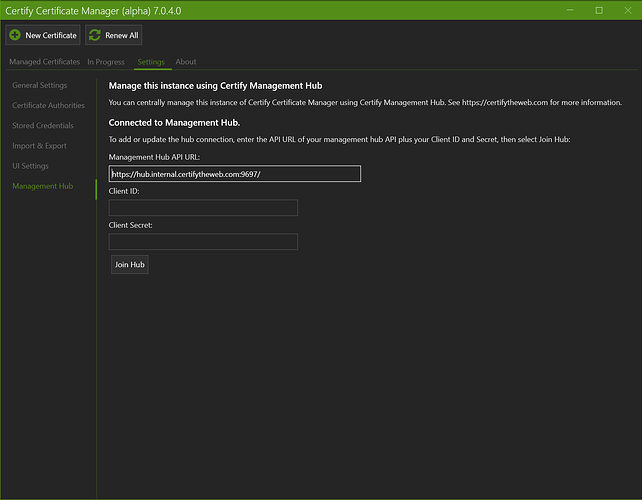Open General Settings in the sidebar
Image resolution: width=642 pixels, height=500 pixels.
[x=40, y=85]
